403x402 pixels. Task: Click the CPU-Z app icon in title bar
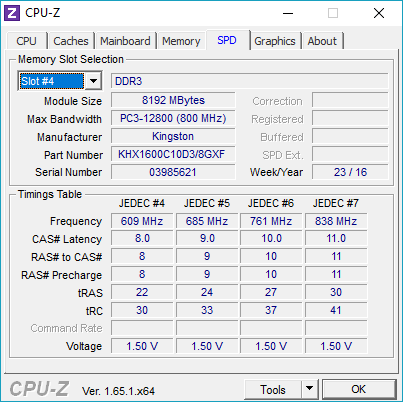click(x=12, y=13)
